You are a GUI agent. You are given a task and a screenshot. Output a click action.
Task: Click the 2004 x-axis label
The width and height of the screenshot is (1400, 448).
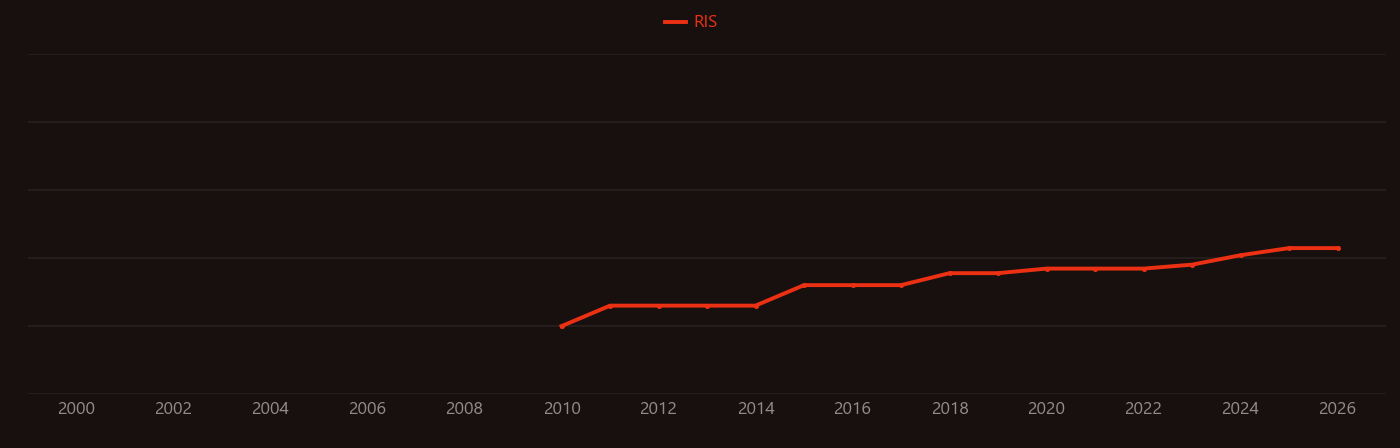point(271,409)
